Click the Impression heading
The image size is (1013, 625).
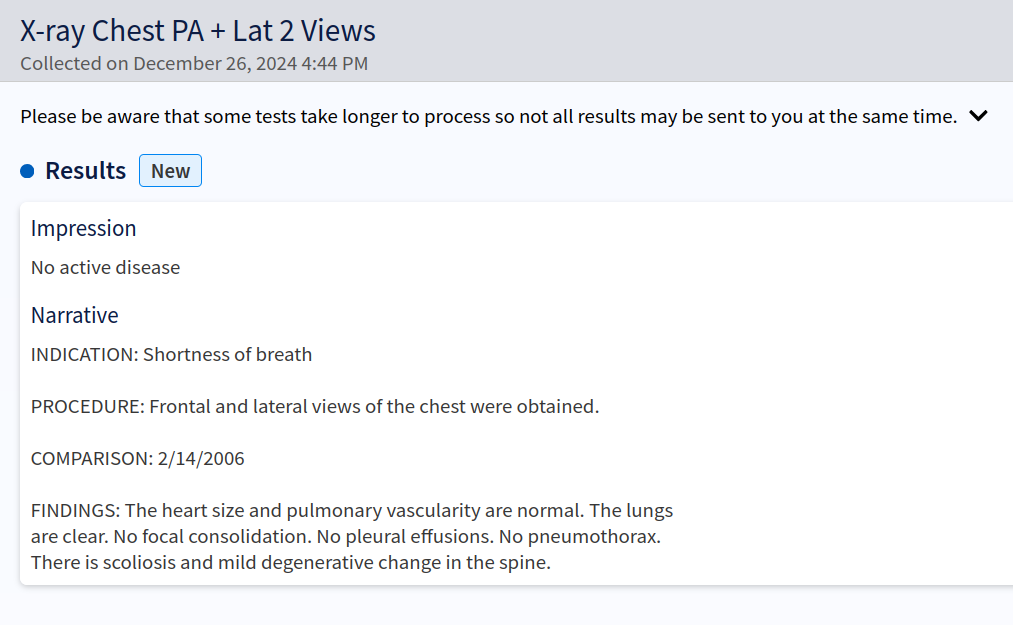coord(83,228)
